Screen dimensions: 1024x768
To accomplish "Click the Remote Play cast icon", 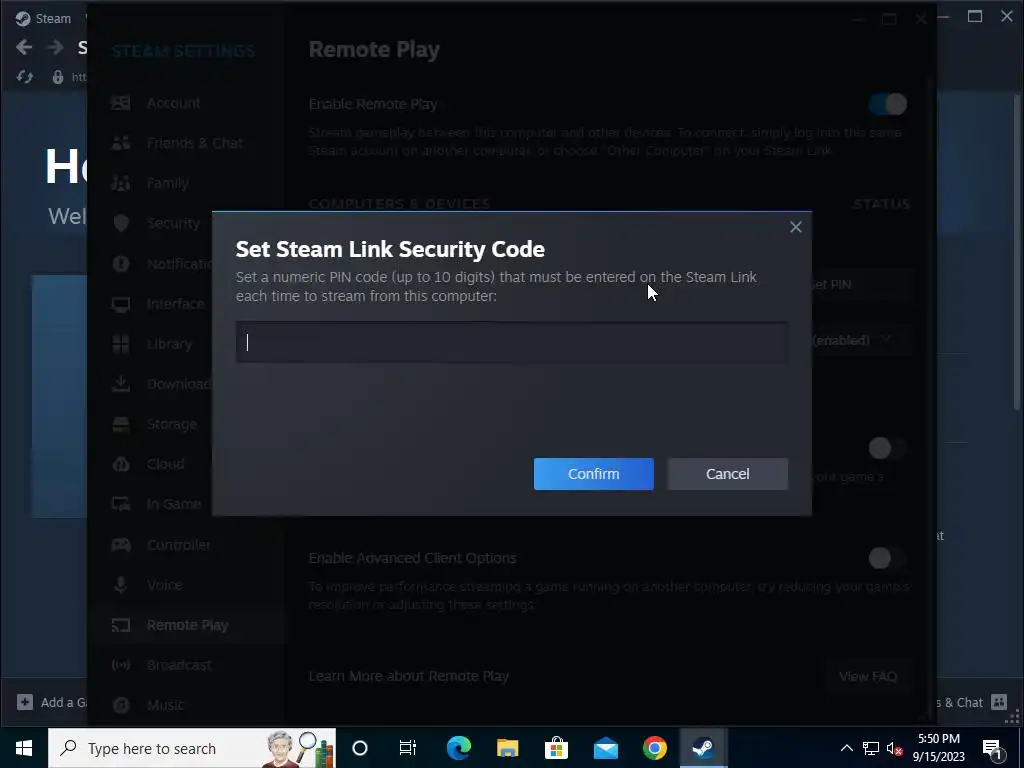I will (121, 625).
